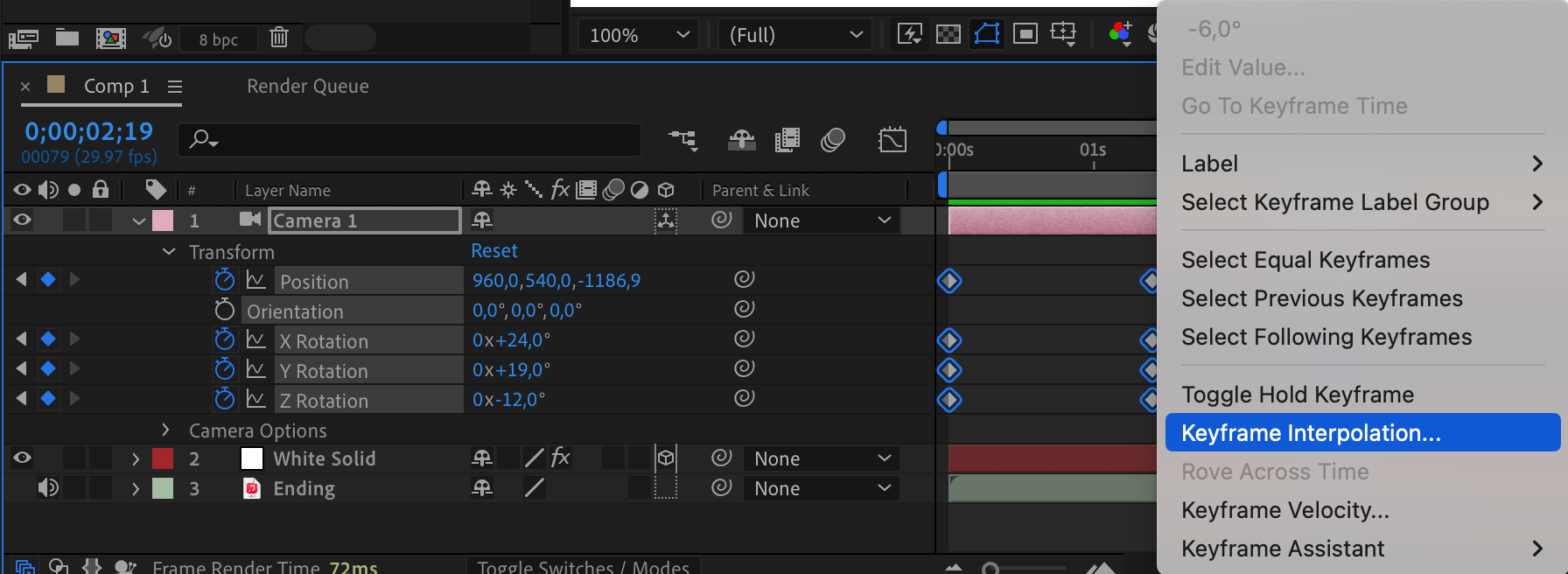Toggle the transparency grid icon
Image resolution: width=1568 pixels, height=574 pixels.
[948, 34]
